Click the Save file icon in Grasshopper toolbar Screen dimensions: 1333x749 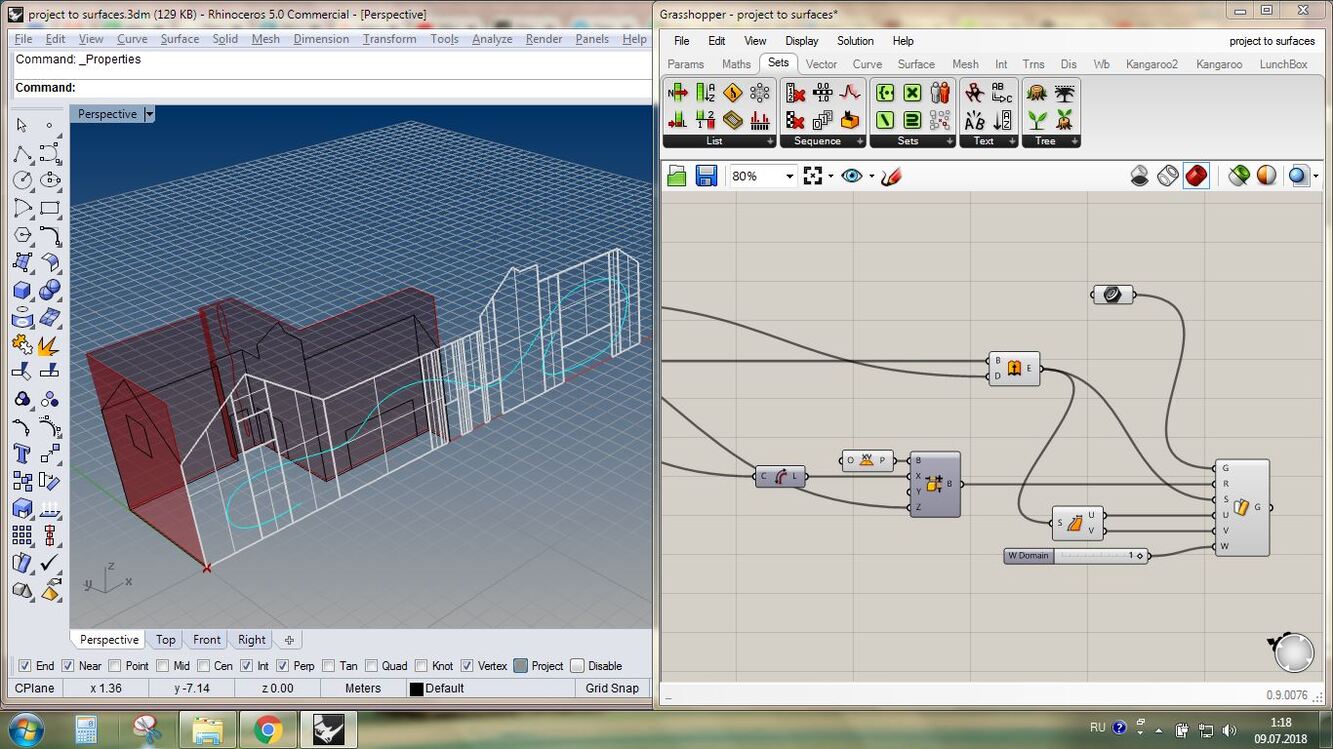click(706, 176)
